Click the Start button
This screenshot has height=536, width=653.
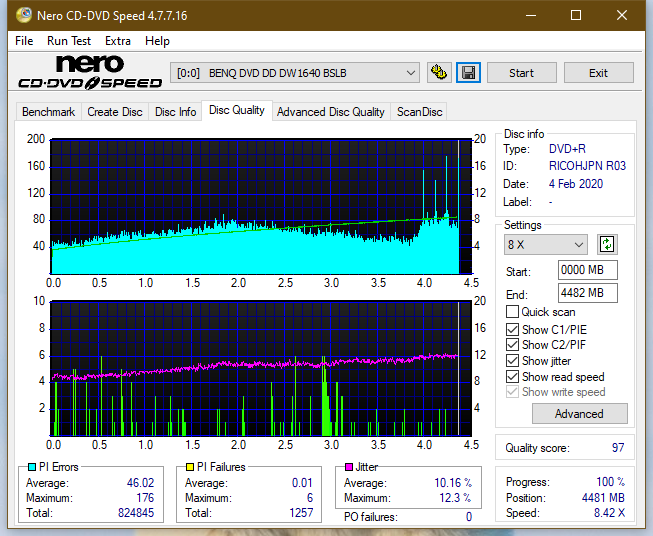(x=521, y=73)
